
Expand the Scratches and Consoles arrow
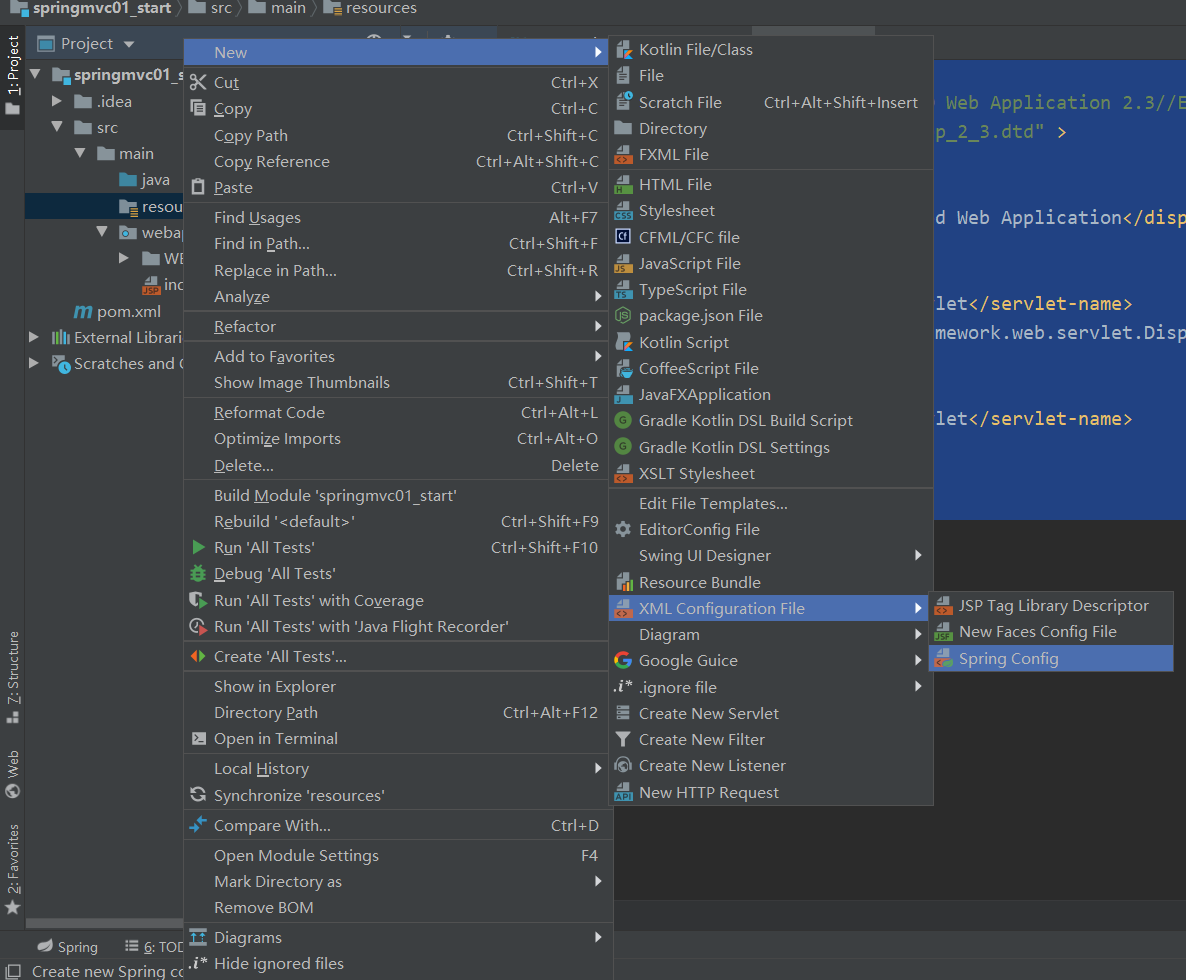coord(34,363)
